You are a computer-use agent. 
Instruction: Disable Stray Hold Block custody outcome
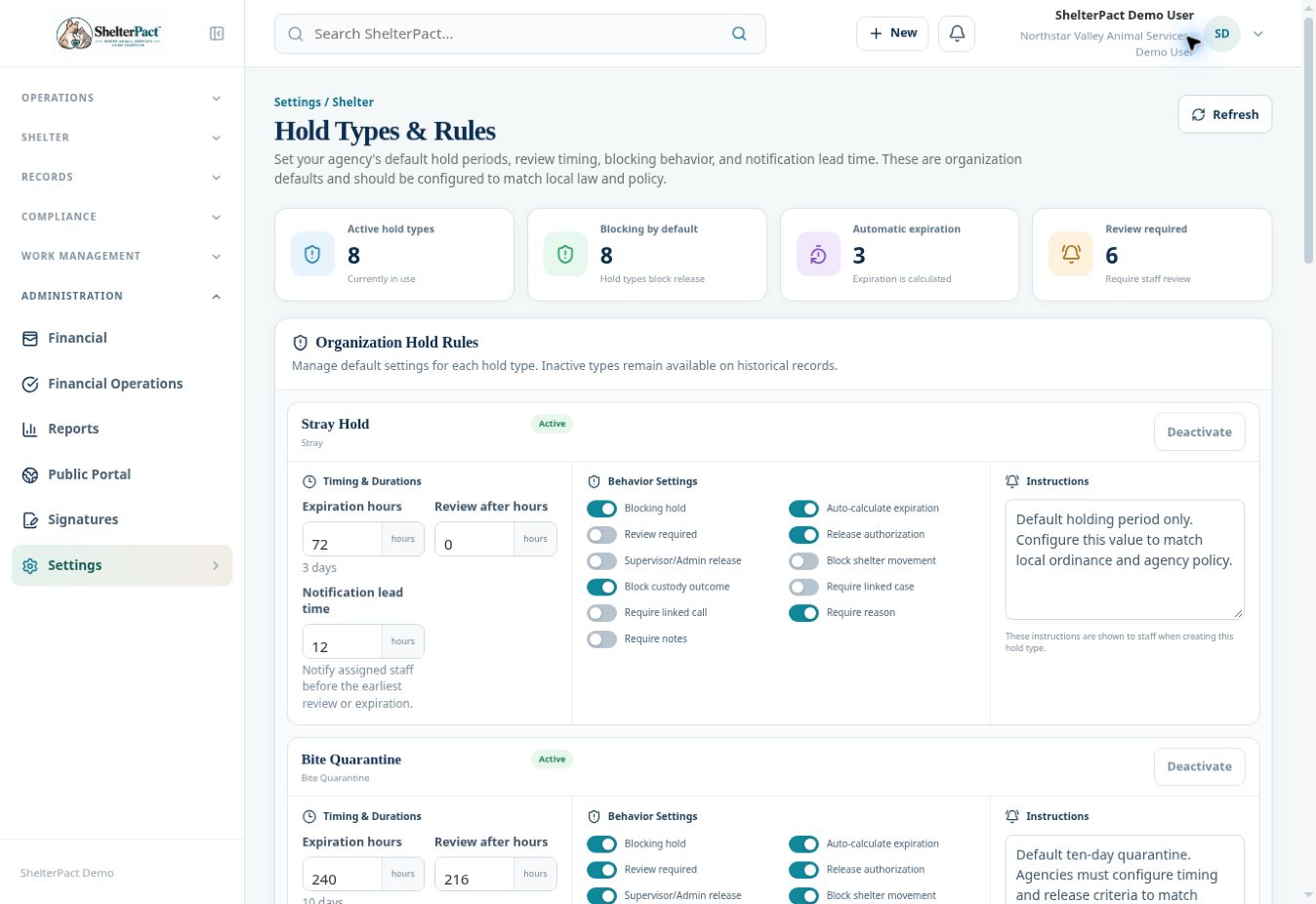[x=601, y=587]
